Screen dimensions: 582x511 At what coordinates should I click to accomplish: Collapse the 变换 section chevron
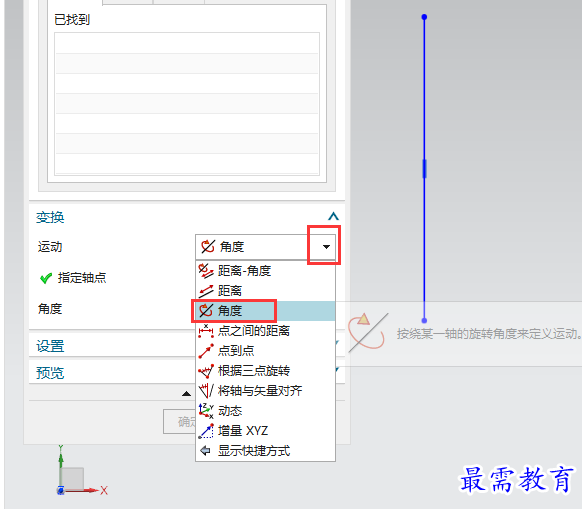333,216
